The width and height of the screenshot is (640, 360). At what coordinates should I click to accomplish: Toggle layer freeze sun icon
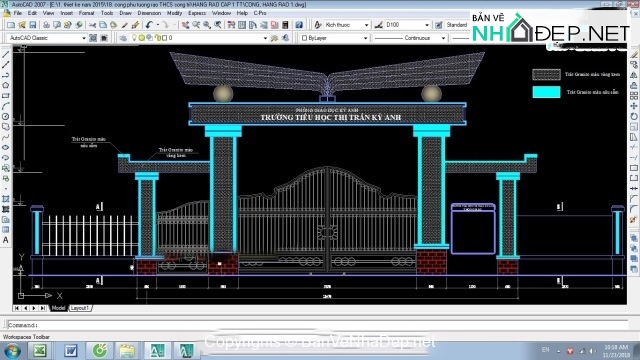point(141,38)
